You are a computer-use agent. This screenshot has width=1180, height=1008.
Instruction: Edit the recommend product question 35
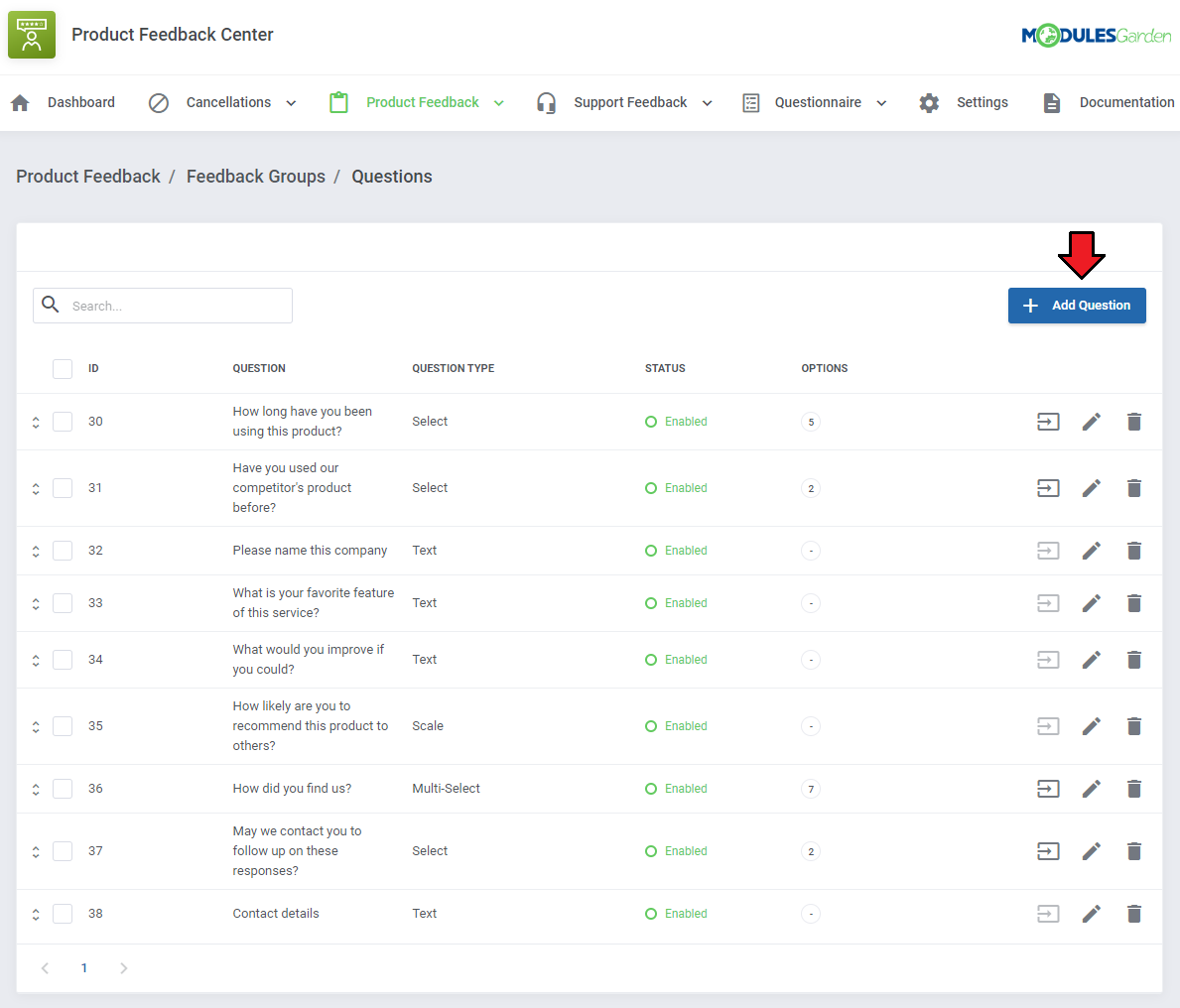(1092, 726)
